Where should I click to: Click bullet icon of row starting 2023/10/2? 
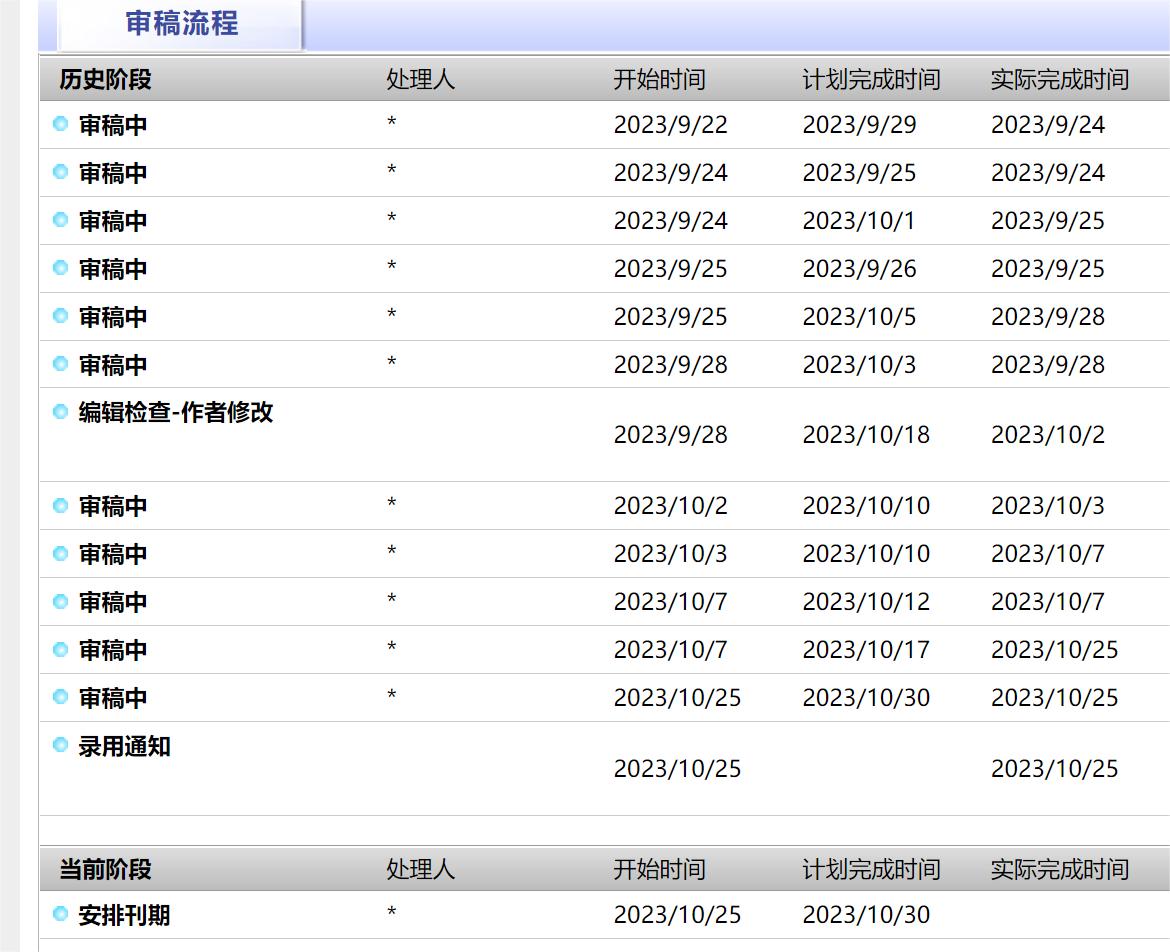(60, 505)
